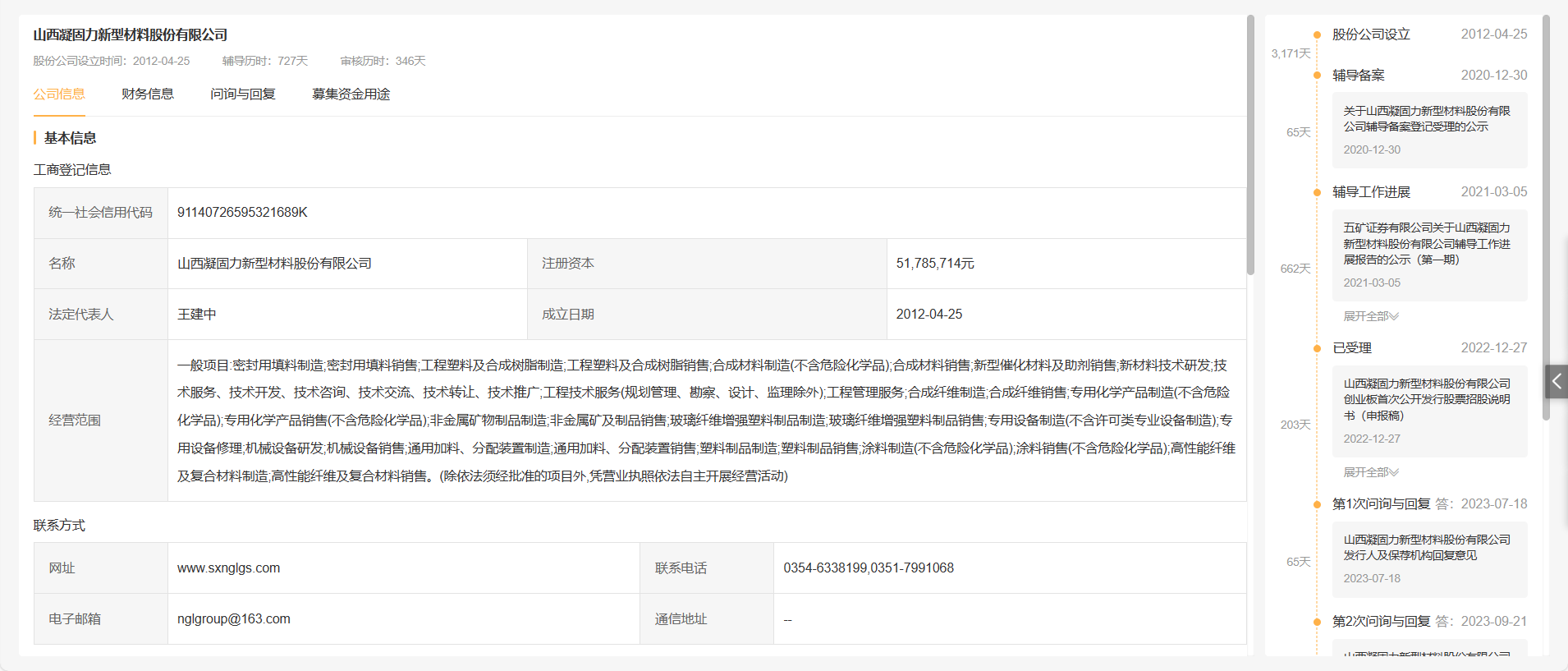This screenshot has height=671, width=1568.
Task: Click the 联系方式 section heading
Action: [59, 526]
